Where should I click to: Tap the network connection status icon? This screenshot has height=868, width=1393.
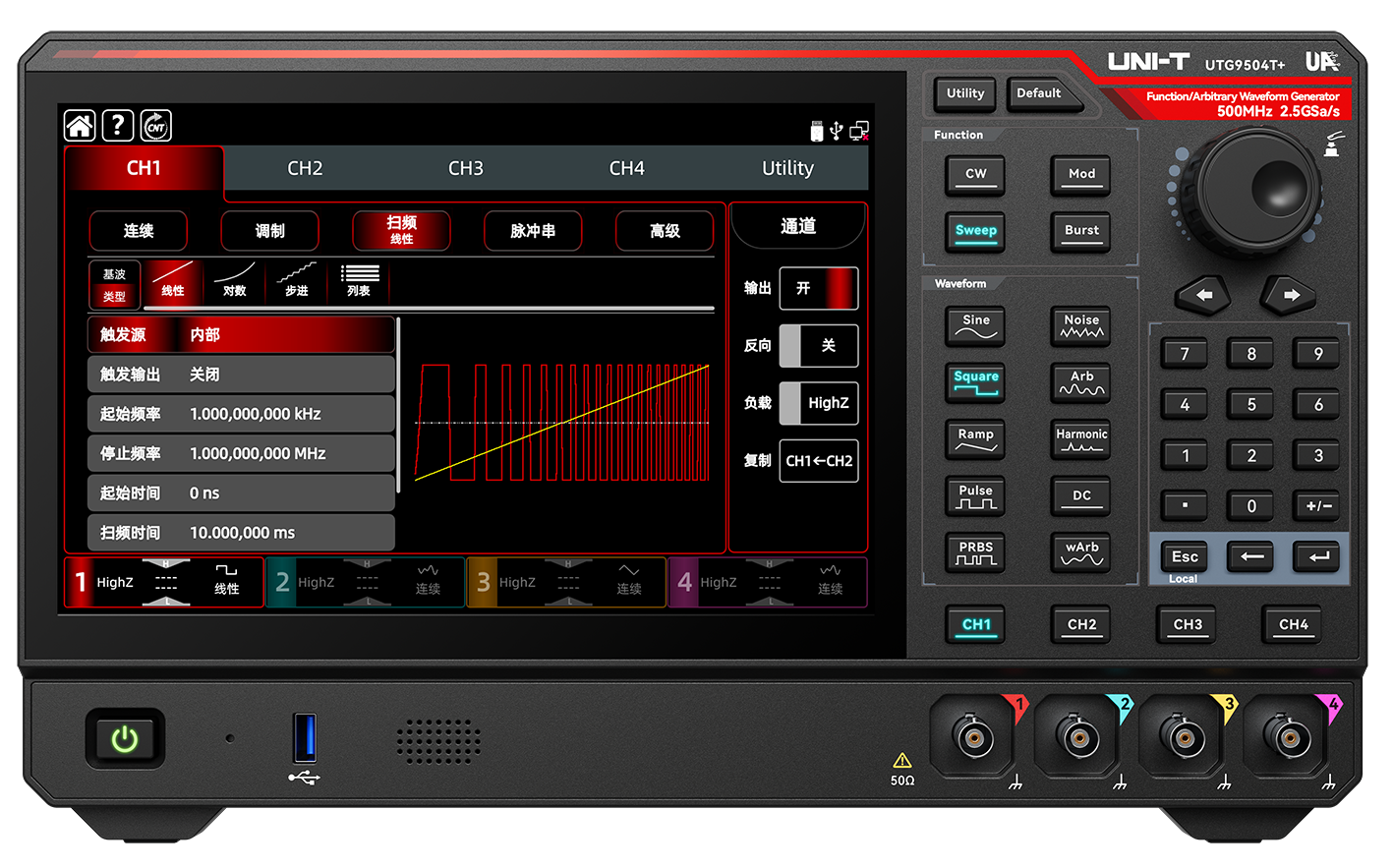(x=859, y=131)
